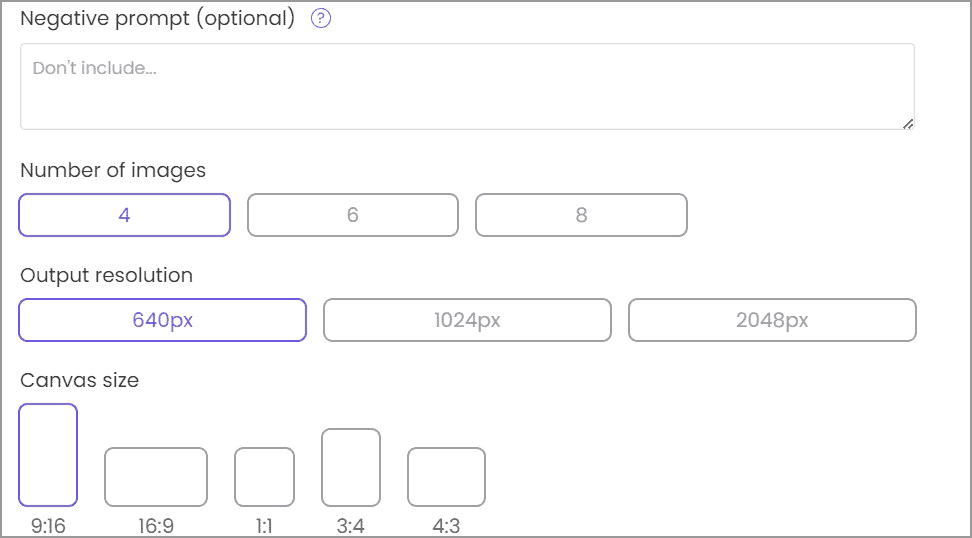Click the "Negative prompt (optional)" label

[157, 19]
